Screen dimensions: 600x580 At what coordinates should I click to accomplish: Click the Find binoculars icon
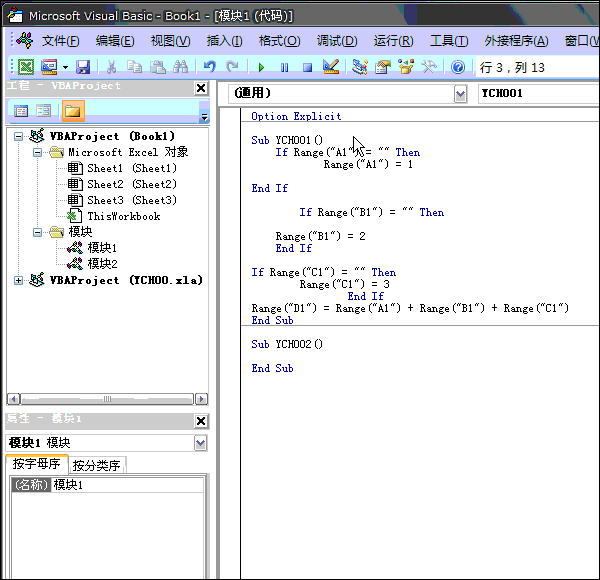tap(180, 67)
